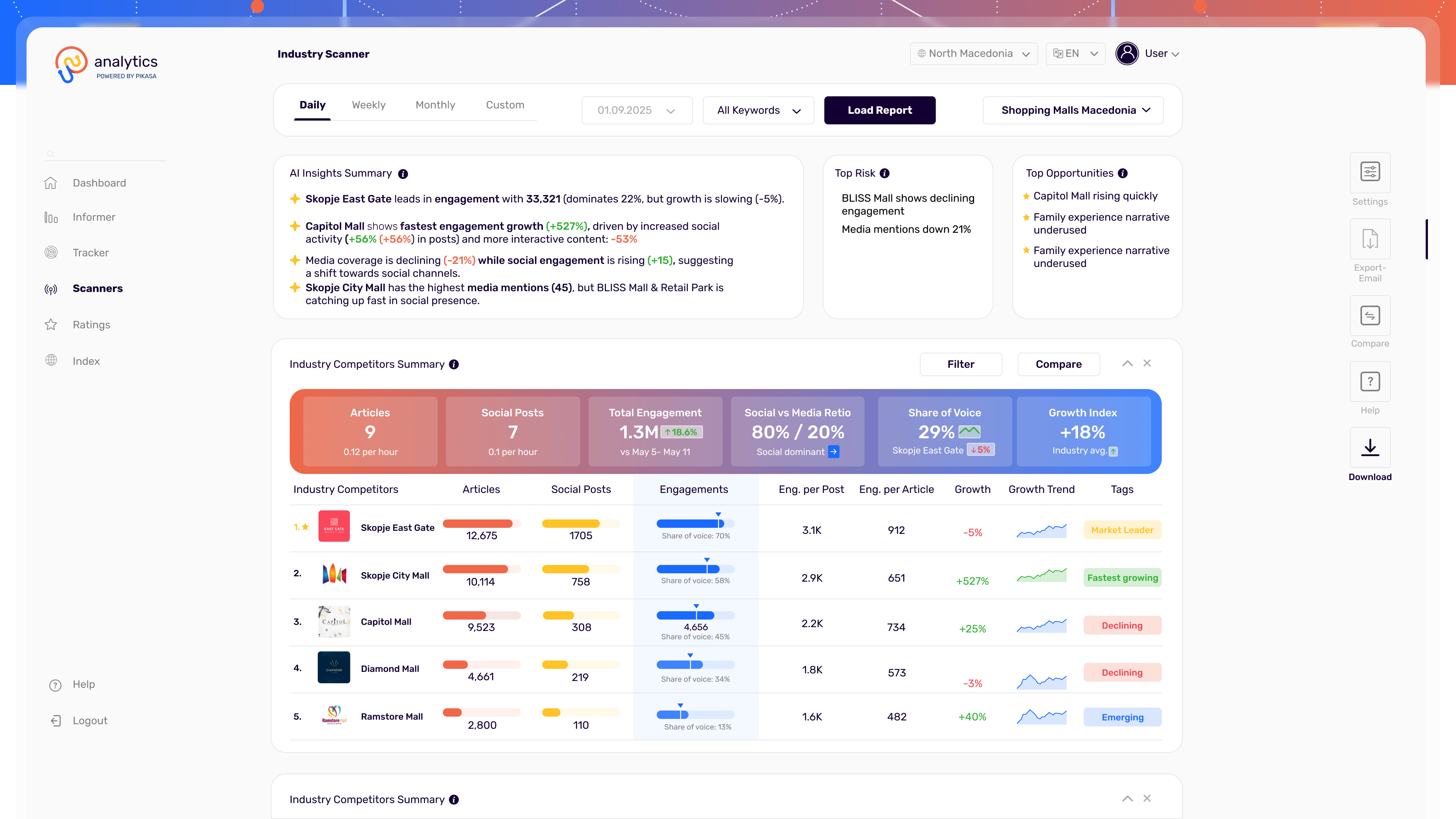This screenshot has height=819, width=1456.
Task: Switch to the Custom tab
Action: pos(505,105)
